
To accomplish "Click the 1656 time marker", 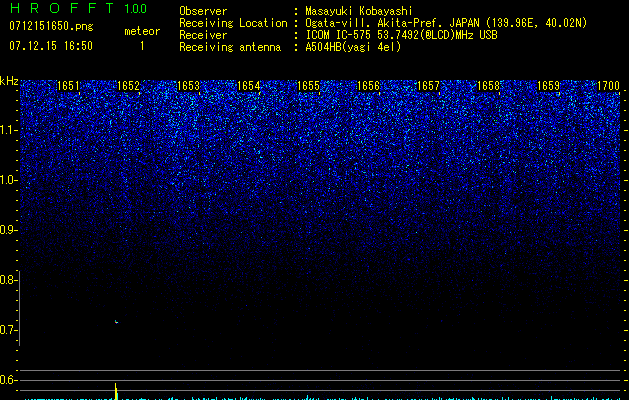I will pos(368,86).
